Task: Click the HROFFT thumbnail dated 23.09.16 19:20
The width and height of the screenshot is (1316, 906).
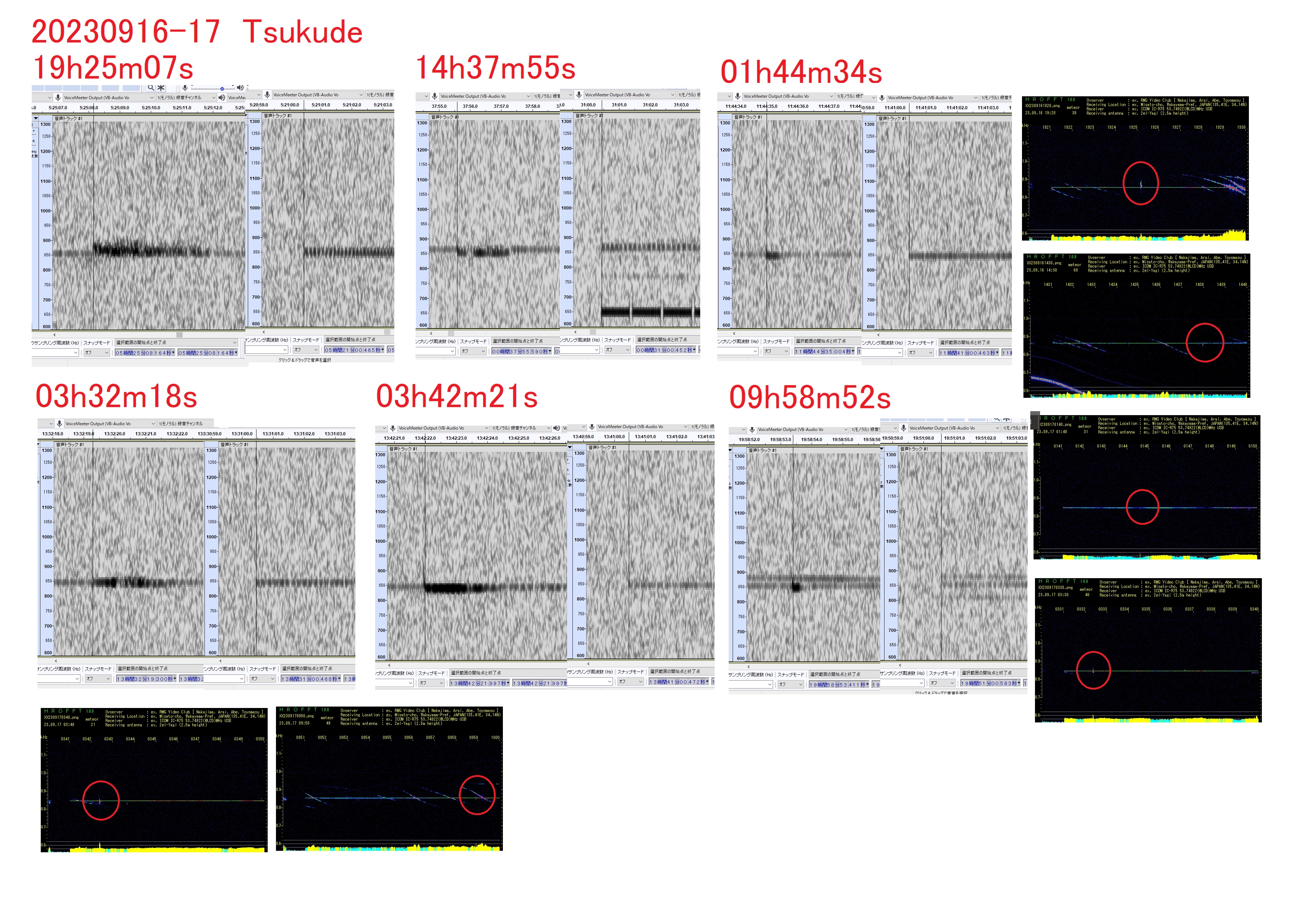Action: (x=1135, y=168)
